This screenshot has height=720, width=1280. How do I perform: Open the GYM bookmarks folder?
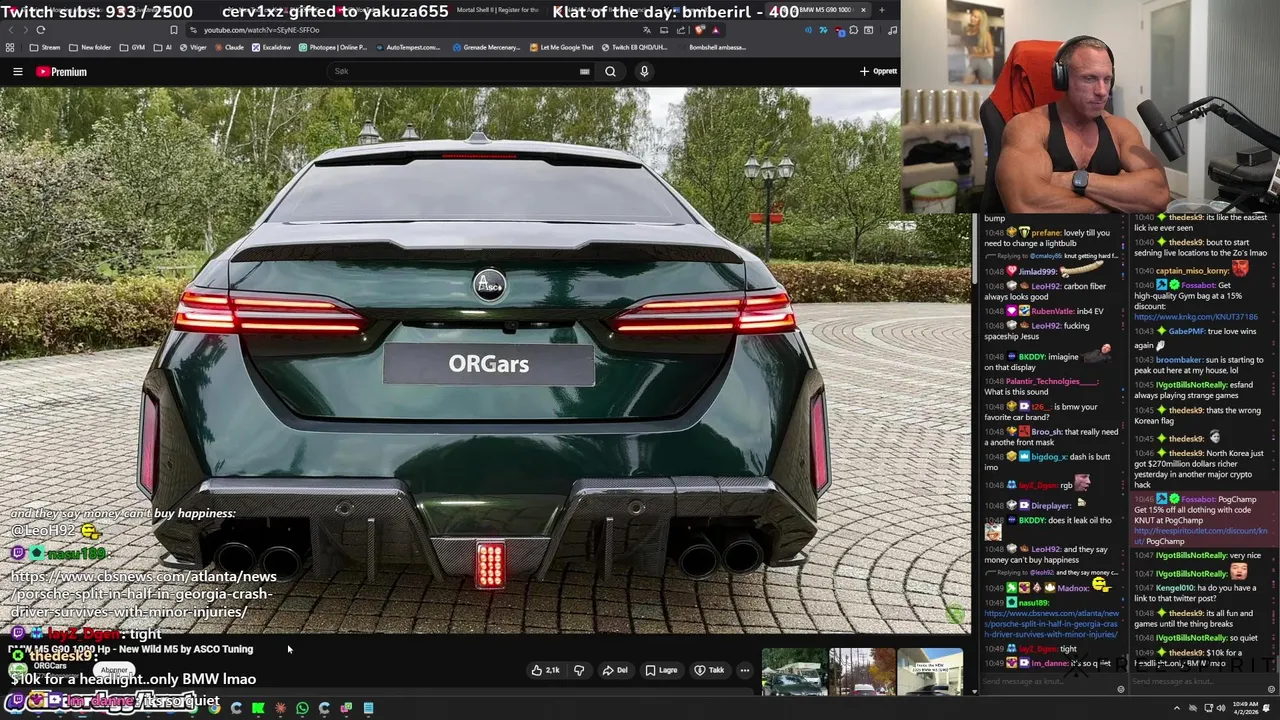pyautogui.click(x=132, y=47)
